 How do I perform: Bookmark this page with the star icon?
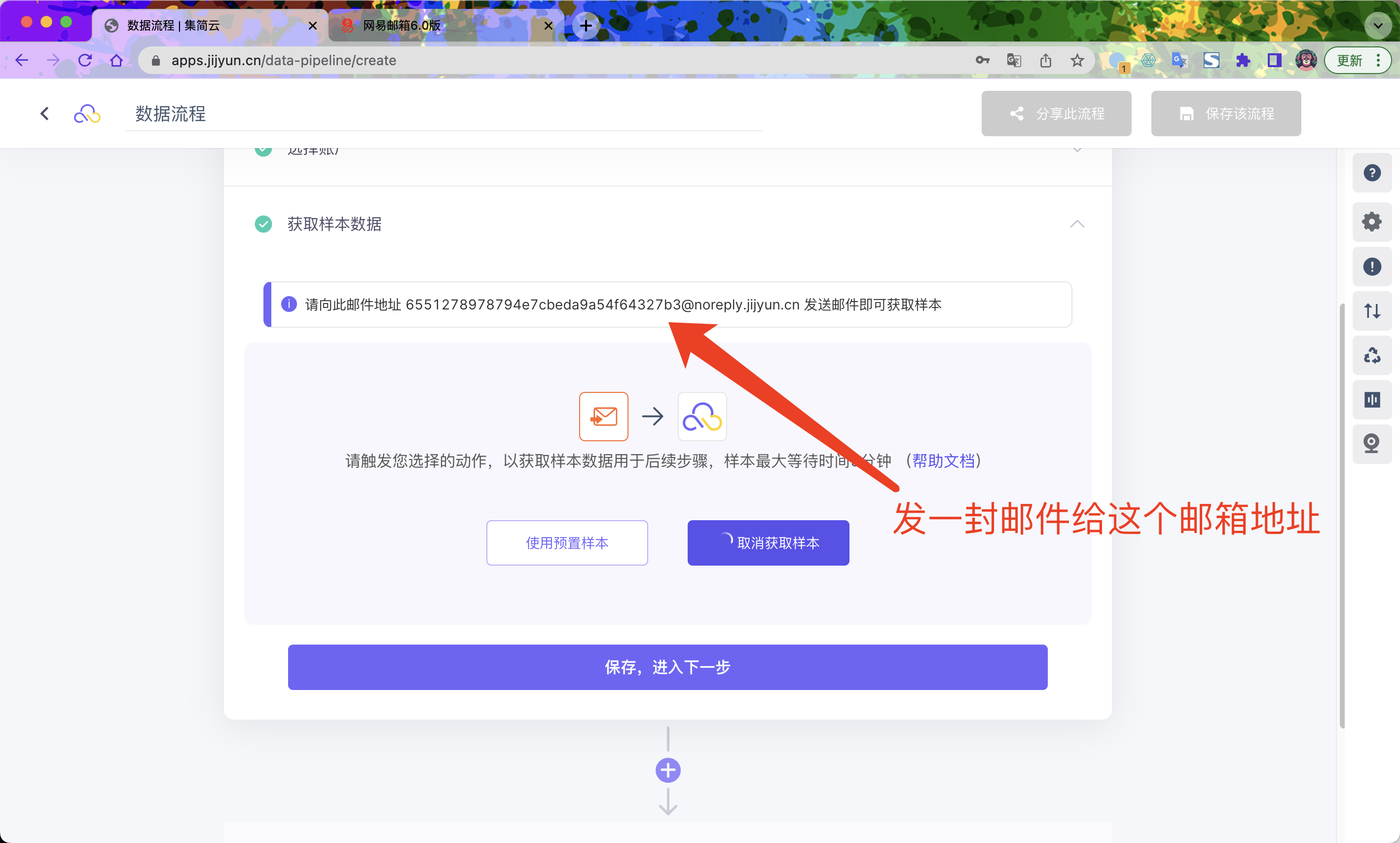click(x=1077, y=60)
